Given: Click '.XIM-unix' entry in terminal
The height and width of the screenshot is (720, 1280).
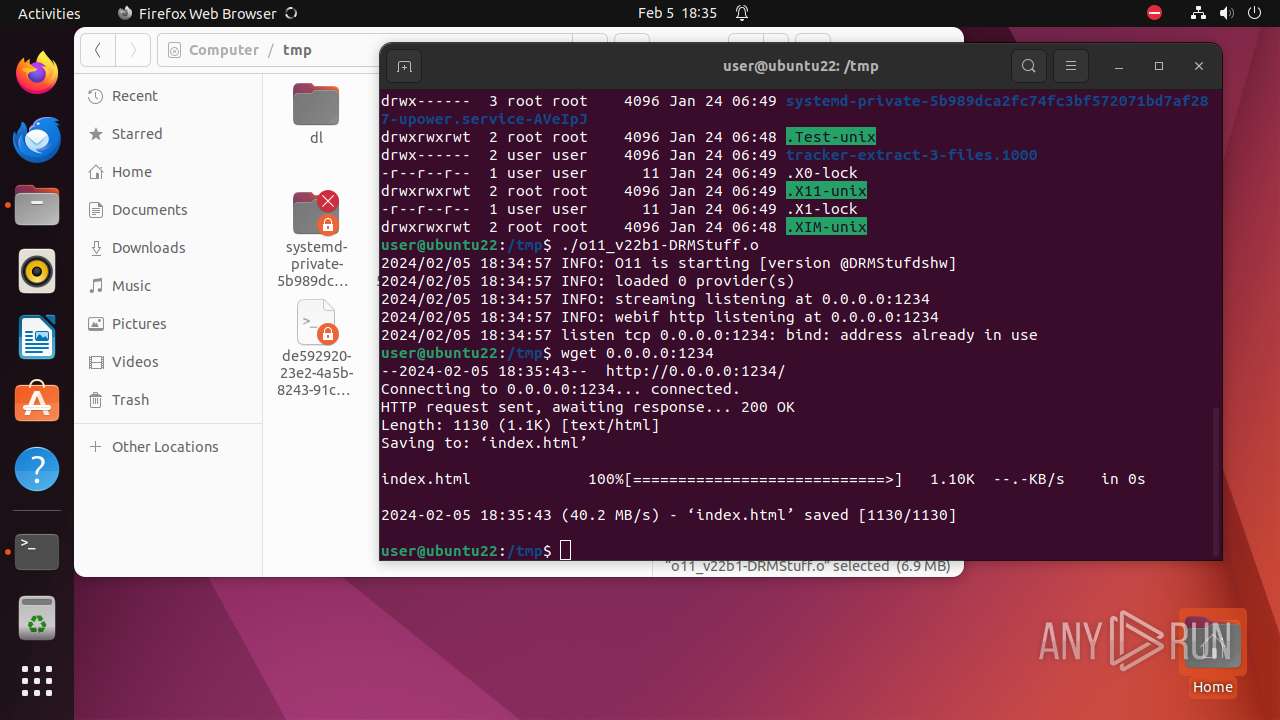Looking at the screenshot, I should point(826,227).
